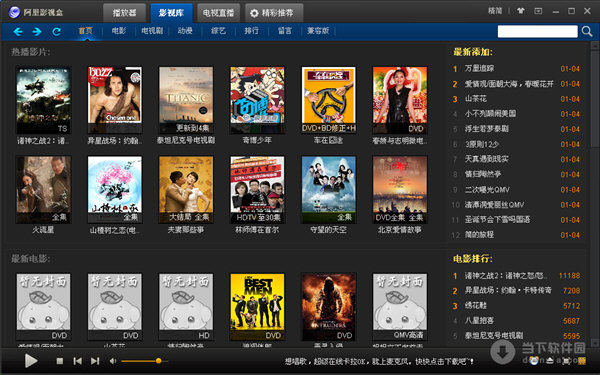Switch to the 播放器 tab

[x=124, y=13]
